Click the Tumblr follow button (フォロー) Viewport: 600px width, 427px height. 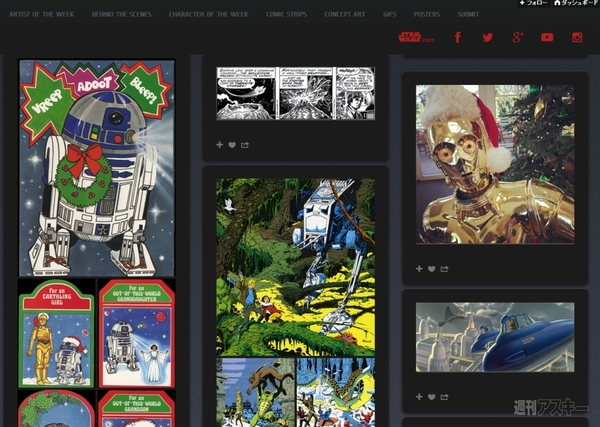[534, 3]
